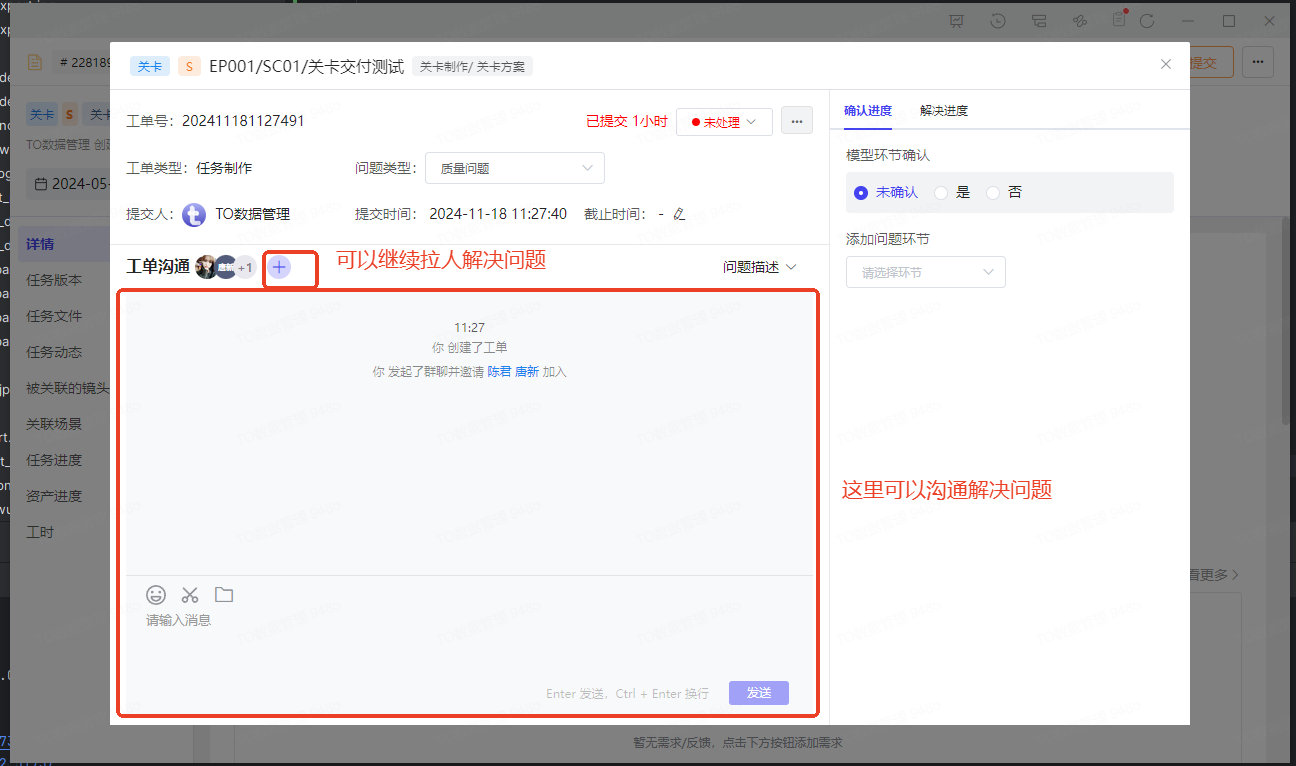The height and width of the screenshot is (766, 1296).
Task: Select the 否 radio option
Action: (x=993, y=192)
